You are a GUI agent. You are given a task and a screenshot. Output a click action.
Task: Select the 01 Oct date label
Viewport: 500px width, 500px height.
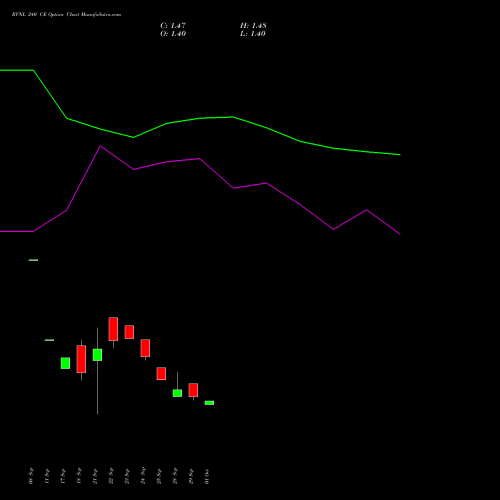pos(207,476)
